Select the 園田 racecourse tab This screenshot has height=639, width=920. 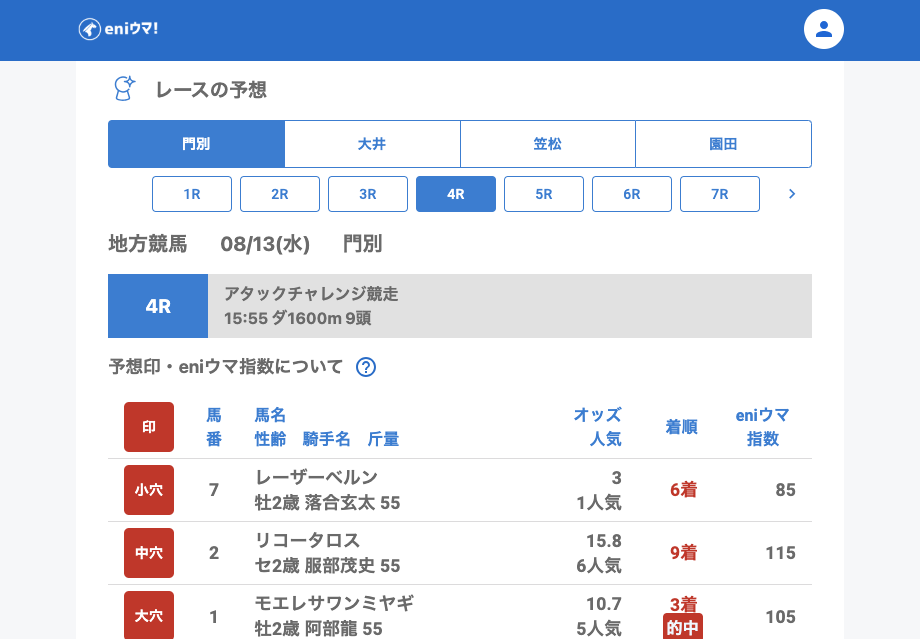click(x=723, y=144)
